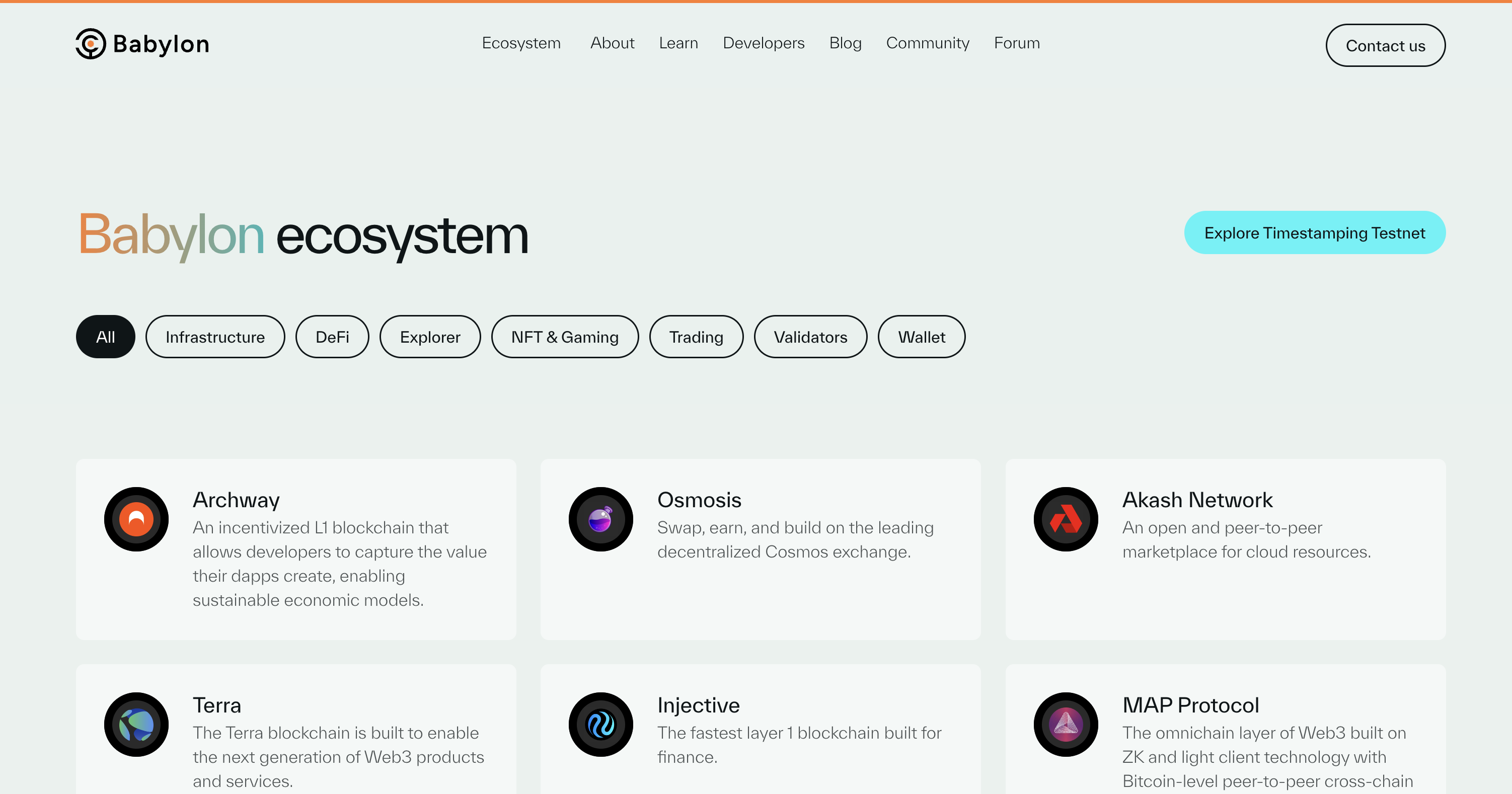Open the Terra card title

click(216, 705)
